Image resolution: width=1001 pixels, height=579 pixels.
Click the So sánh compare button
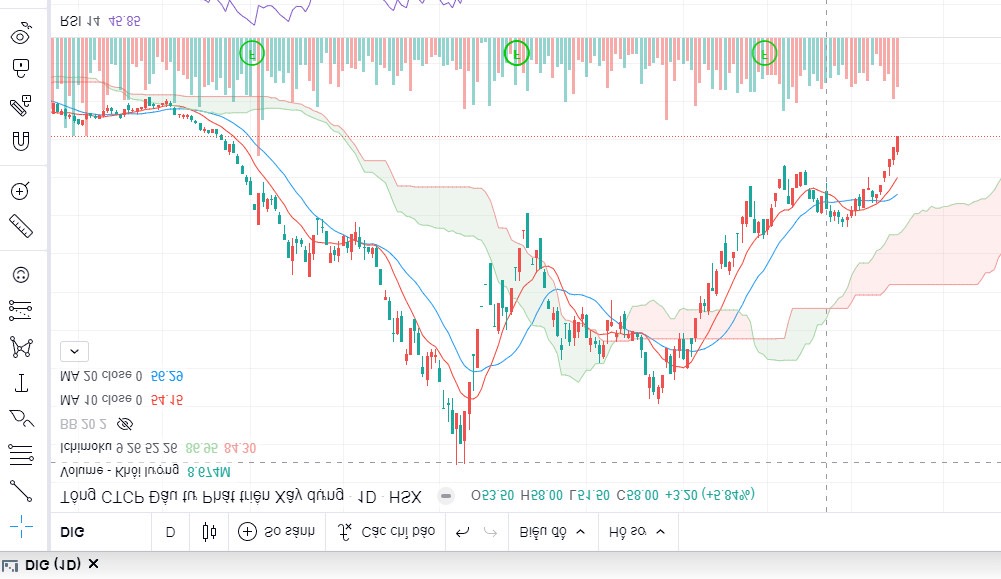(x=277, y=532)
